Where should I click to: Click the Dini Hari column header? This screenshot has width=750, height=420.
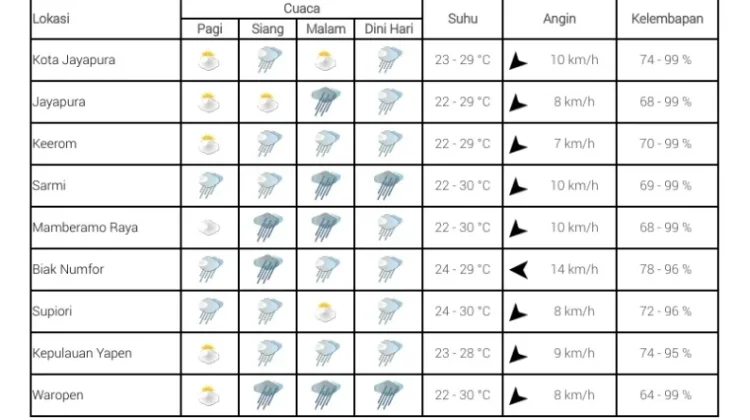pos(388,29)
